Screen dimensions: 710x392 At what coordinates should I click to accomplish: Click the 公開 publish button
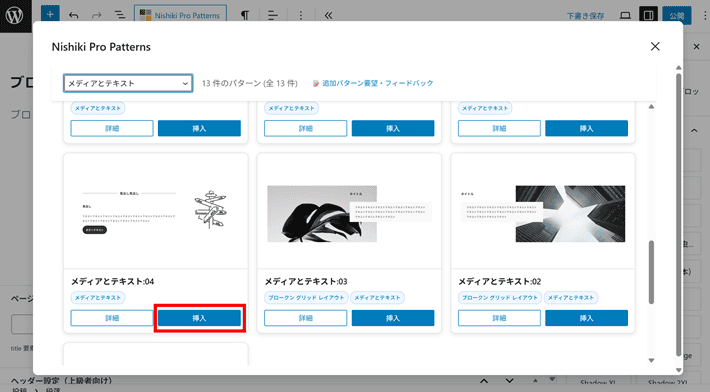[676, 15]
